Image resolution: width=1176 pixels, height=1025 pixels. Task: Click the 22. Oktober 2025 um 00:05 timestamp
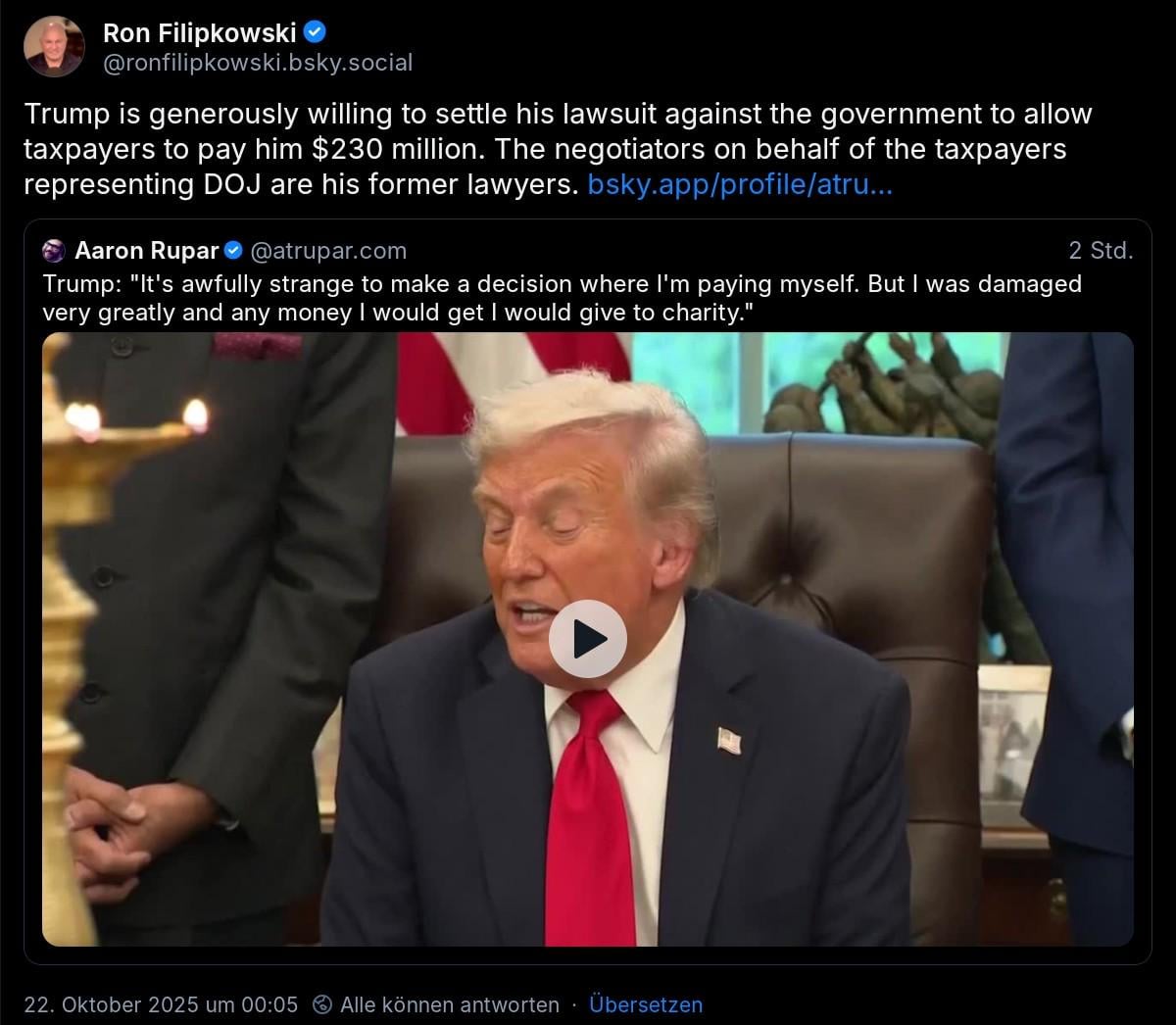click(x=161, y=1004)
